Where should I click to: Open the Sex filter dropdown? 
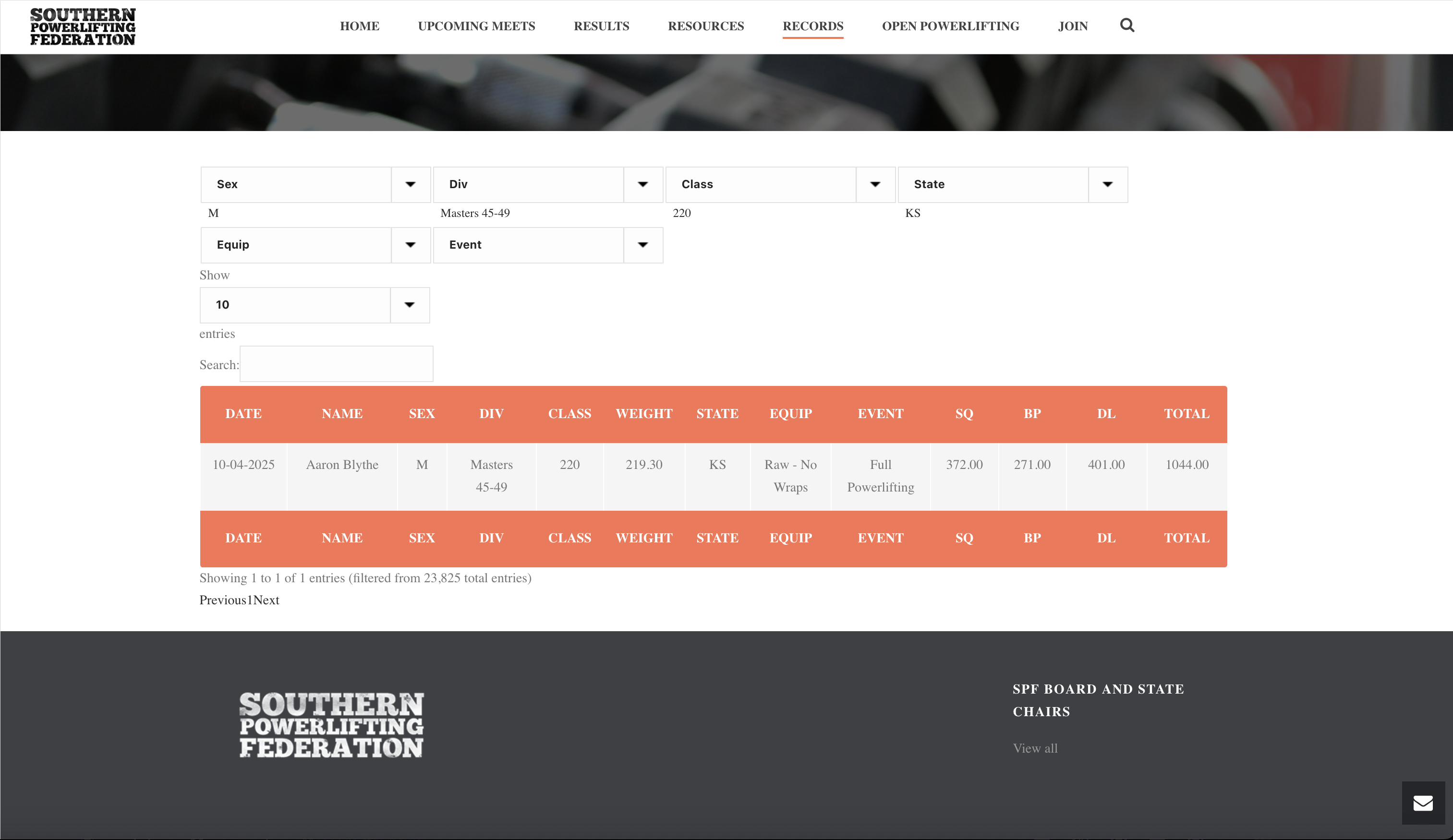pos(315,184)
